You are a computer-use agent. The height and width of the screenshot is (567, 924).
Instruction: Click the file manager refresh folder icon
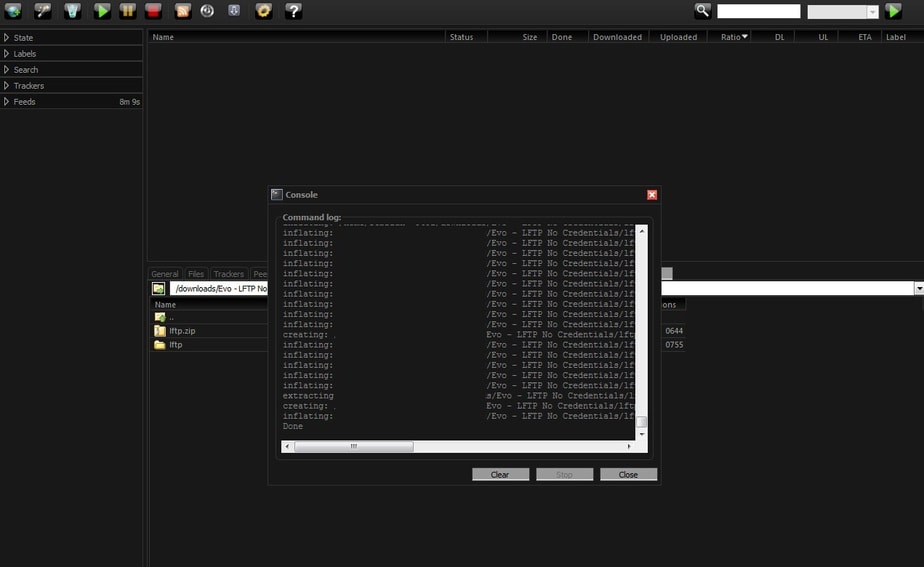(158, 288)
